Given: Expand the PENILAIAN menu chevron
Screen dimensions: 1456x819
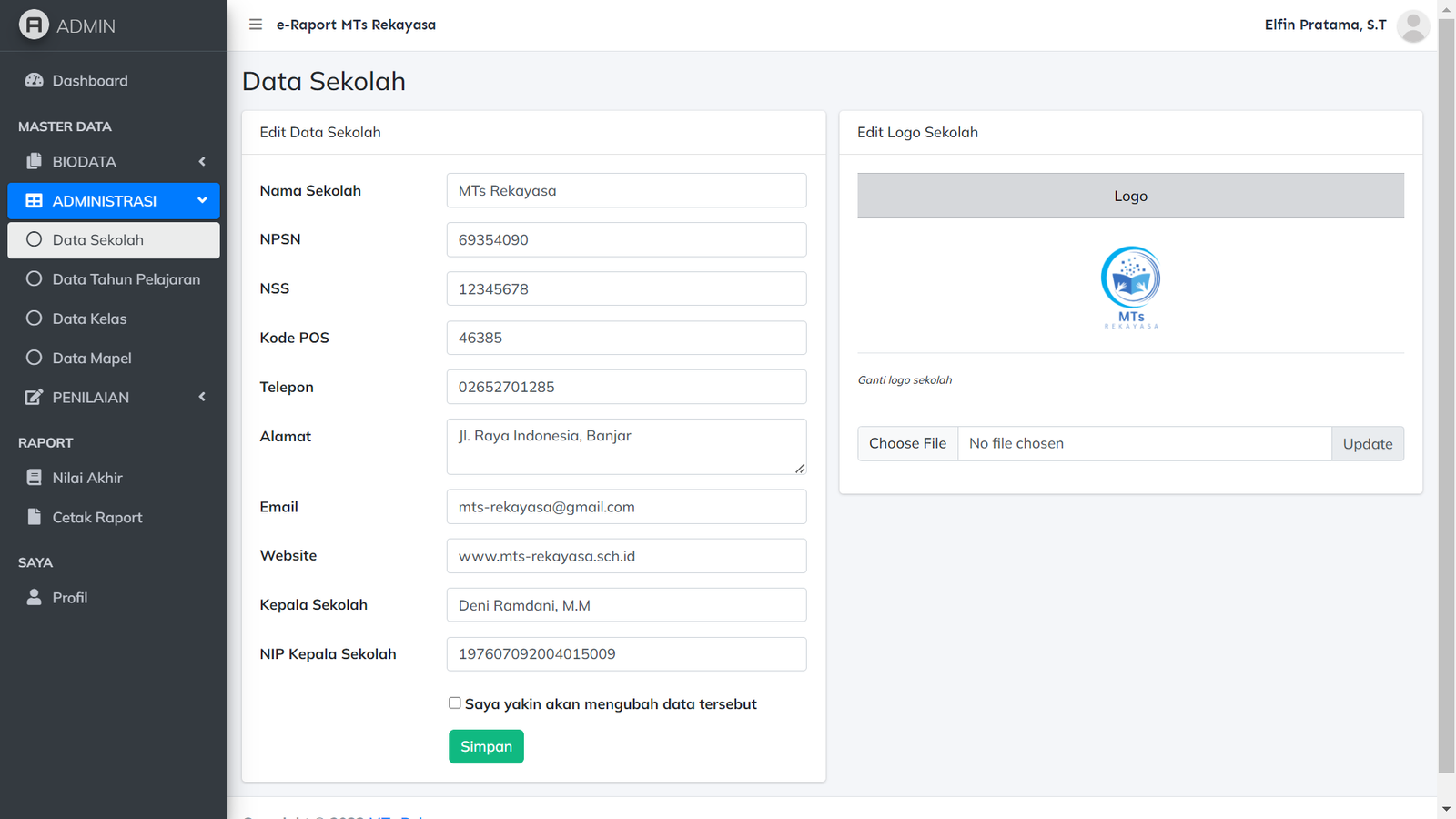Looking at the screenshot, I should coord(202,397).
